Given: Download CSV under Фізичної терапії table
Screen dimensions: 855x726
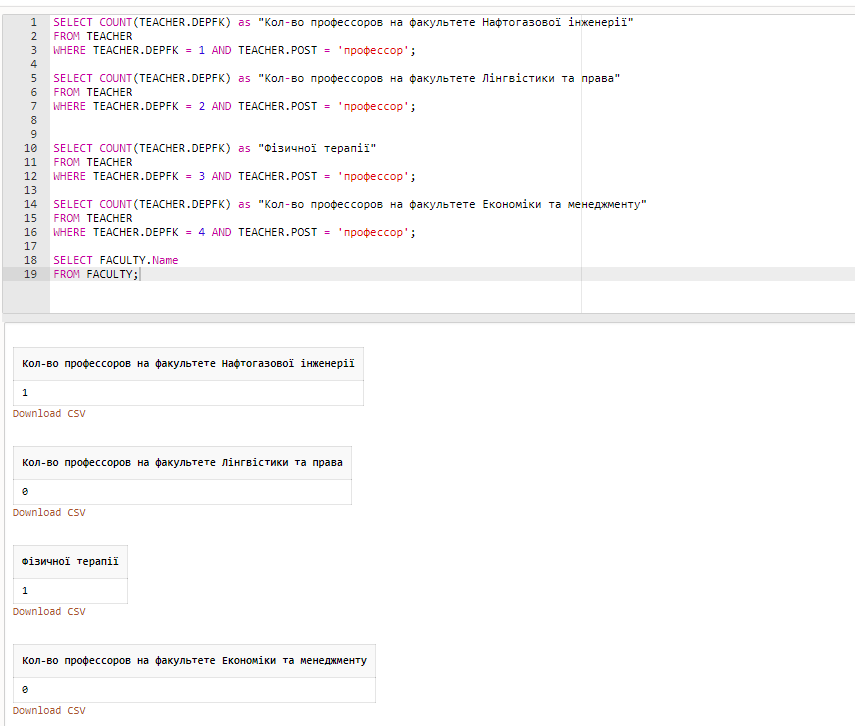Looking at the screenshot, I should [x=49, y=611].
